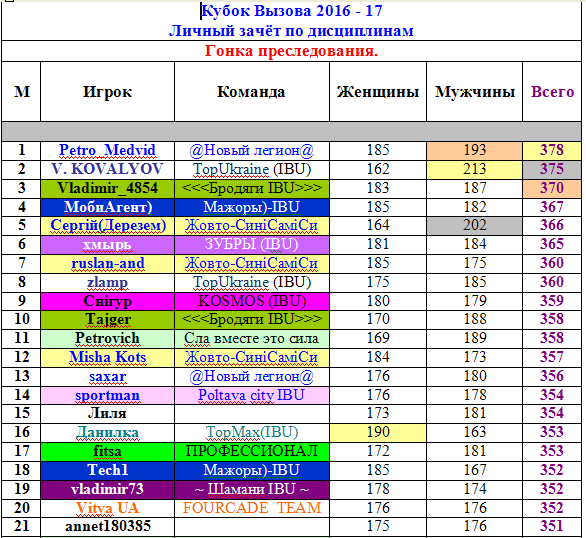Click the V. KOVALYOV player cell

107,170
